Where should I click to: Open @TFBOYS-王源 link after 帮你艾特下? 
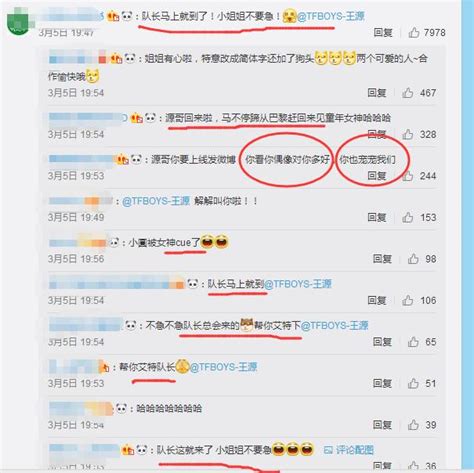coord(334,325)
